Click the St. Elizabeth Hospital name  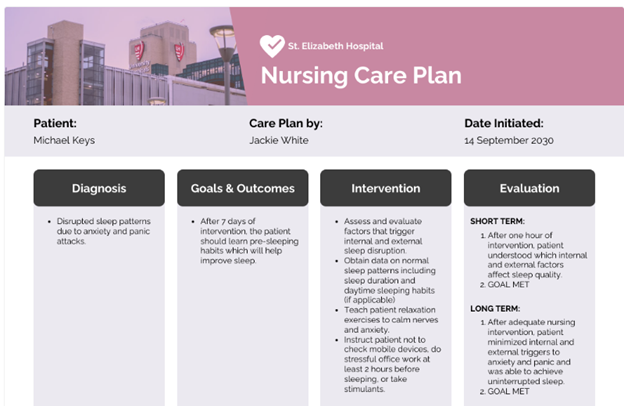[x=335, y=46]
